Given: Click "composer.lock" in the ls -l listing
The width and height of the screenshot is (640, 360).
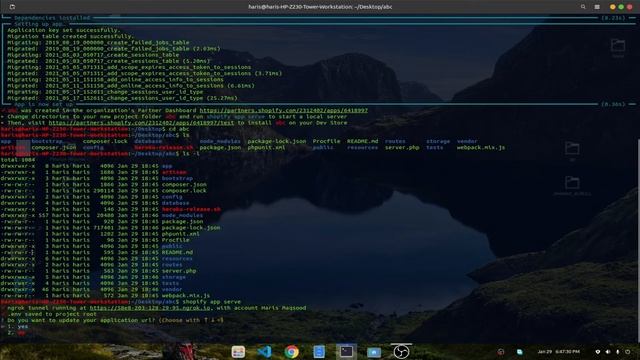Looking at the screenshot, I should tap(184, 191).
